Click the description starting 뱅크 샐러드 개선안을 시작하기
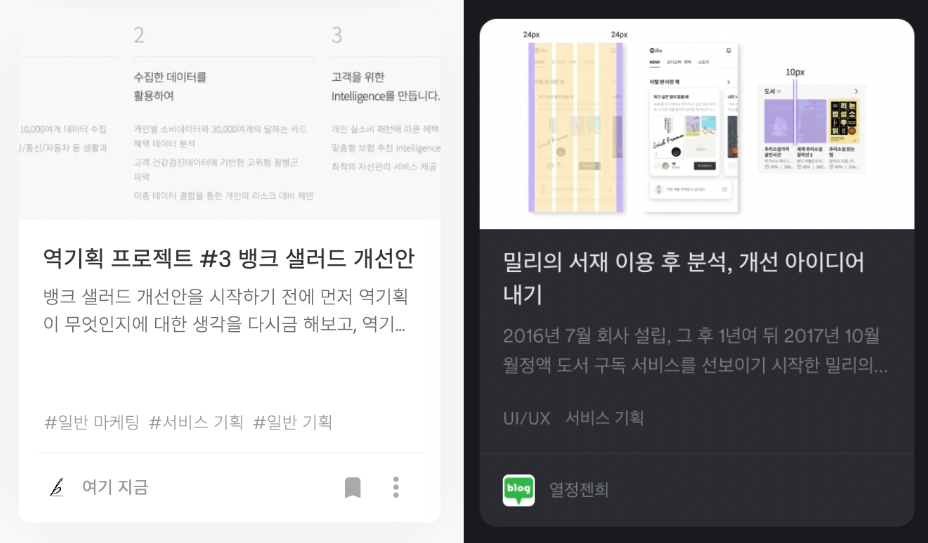Screen dimensions: 928x543 click(x=225, y=310)
